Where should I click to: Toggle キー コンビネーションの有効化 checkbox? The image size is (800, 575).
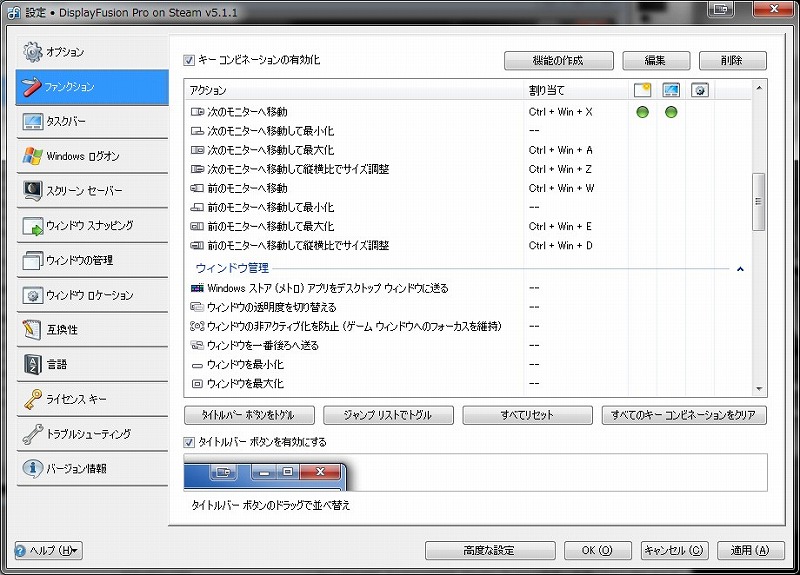pyautogui.click(x=189, y=60)
